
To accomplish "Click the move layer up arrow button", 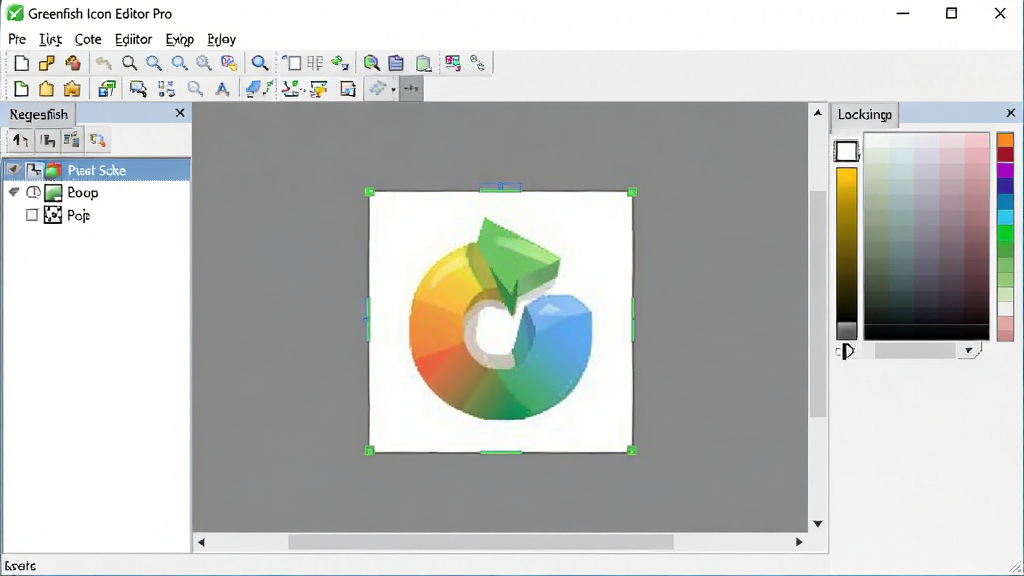I will click(x=20, y=140).
